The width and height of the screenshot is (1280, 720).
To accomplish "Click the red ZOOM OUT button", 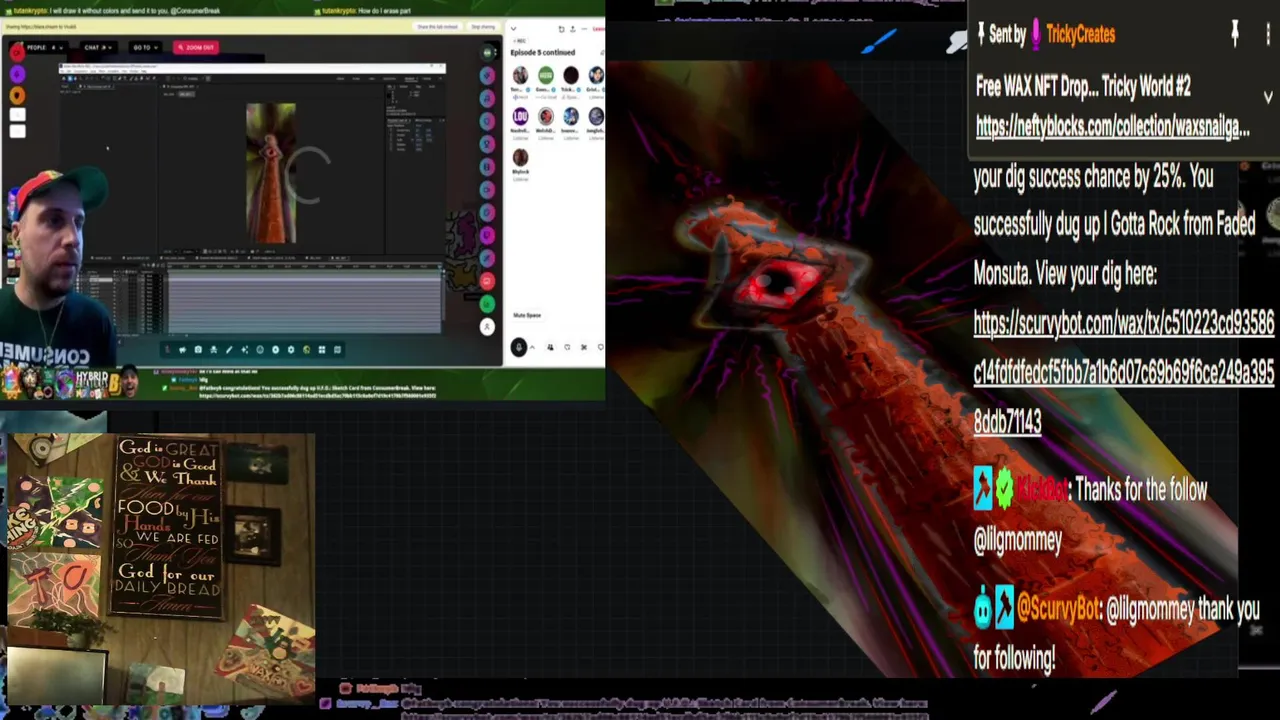I will coord(196,47).
